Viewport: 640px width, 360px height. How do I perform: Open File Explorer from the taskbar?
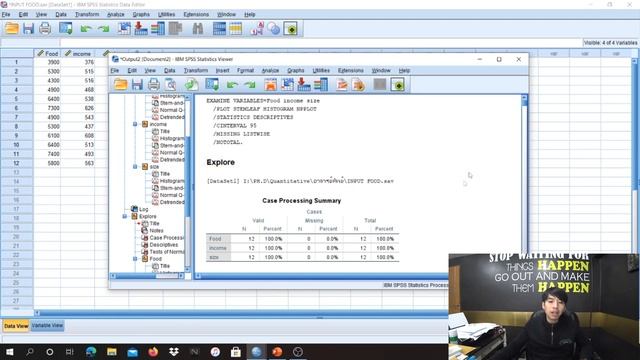[x=111, y=351]
